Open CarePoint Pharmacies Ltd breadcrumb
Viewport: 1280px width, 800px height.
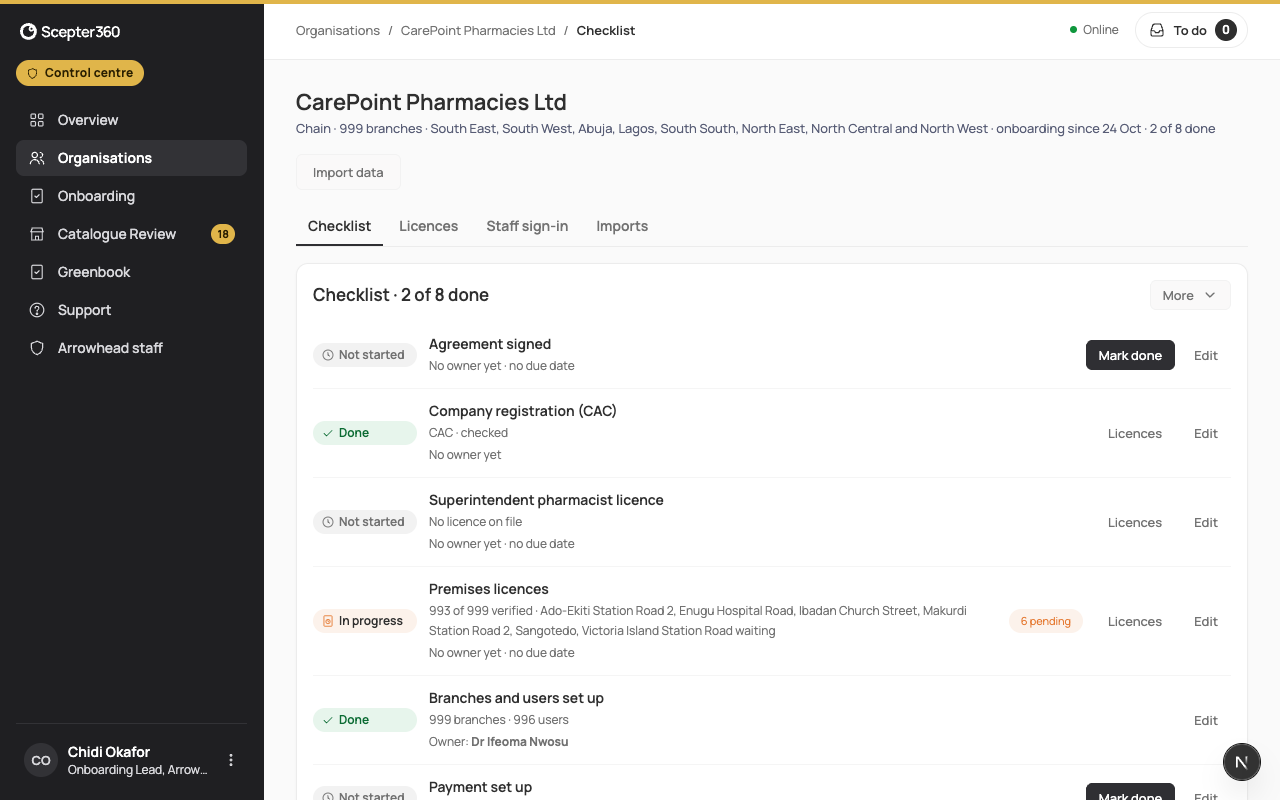point(478,30)
